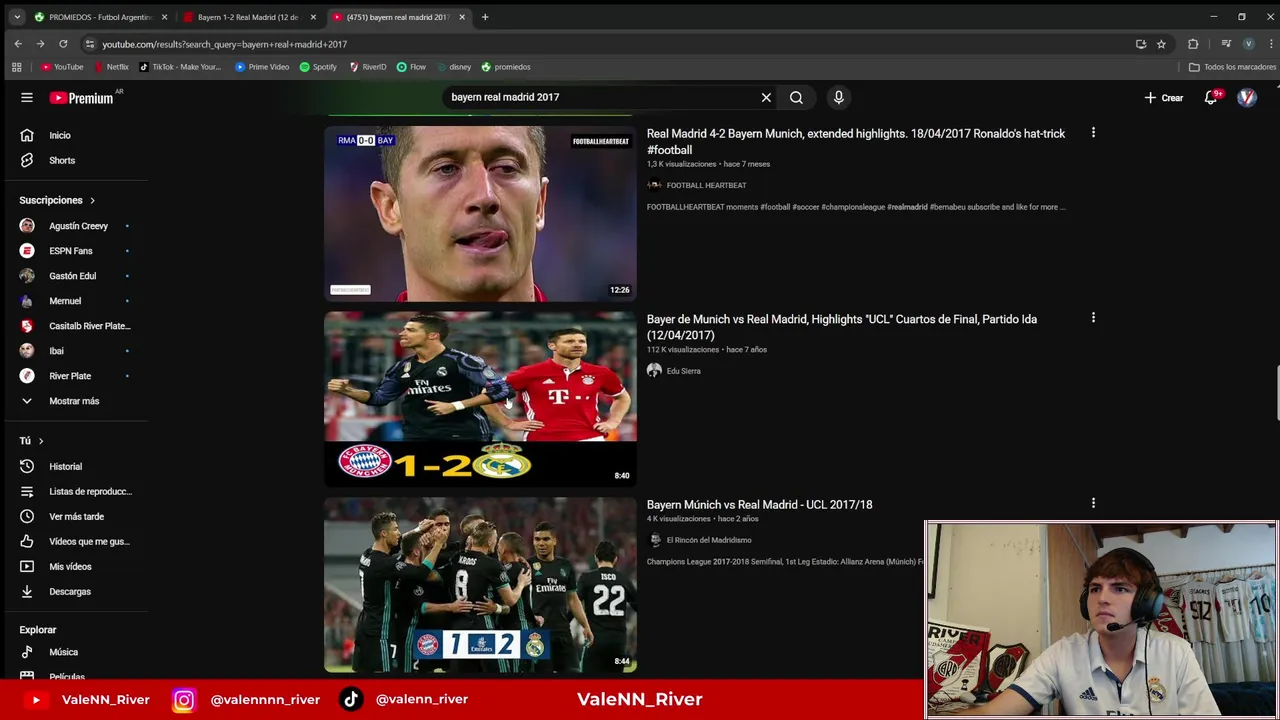Open more options for Cuartos de Final video

[x=1093, y=318]
